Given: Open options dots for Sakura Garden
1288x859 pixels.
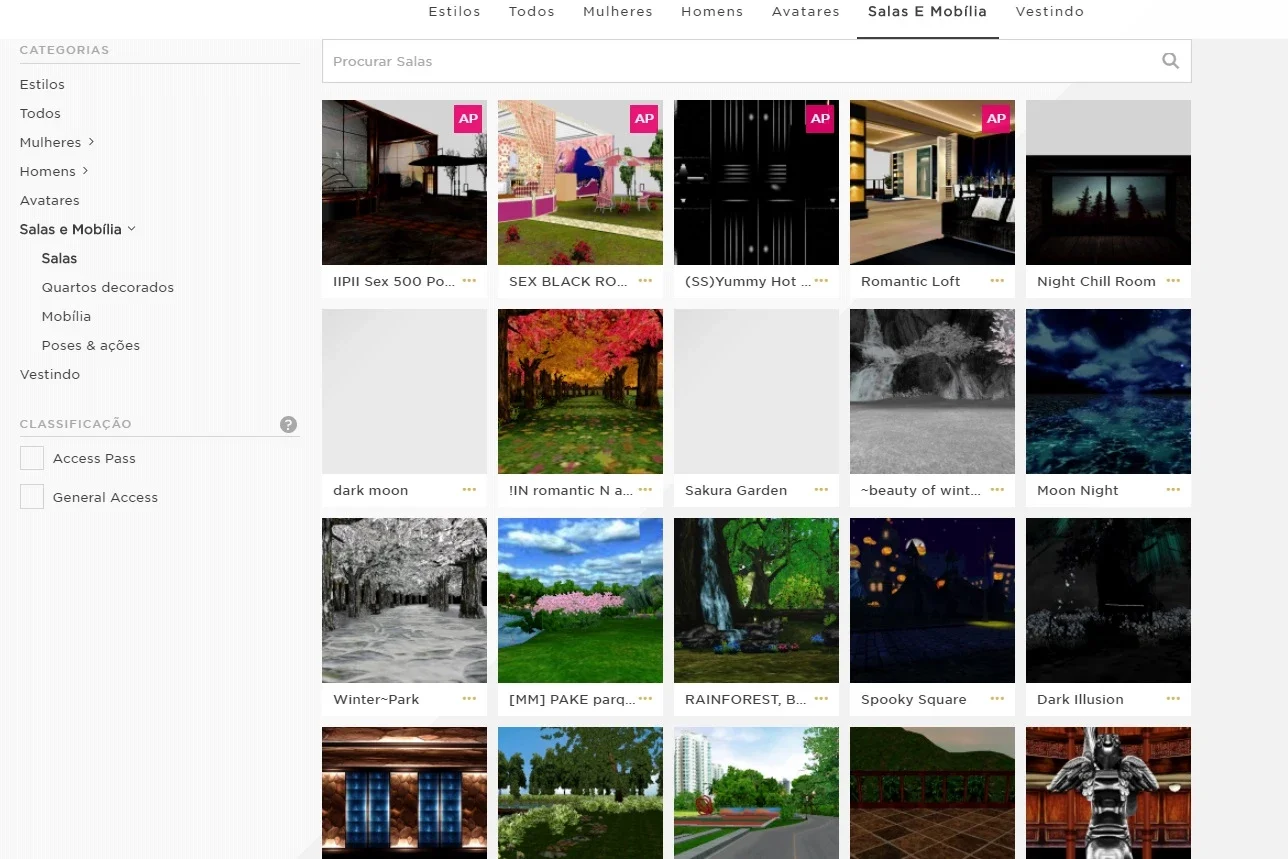Looking at the screenshot, I should tap(821, 490).
